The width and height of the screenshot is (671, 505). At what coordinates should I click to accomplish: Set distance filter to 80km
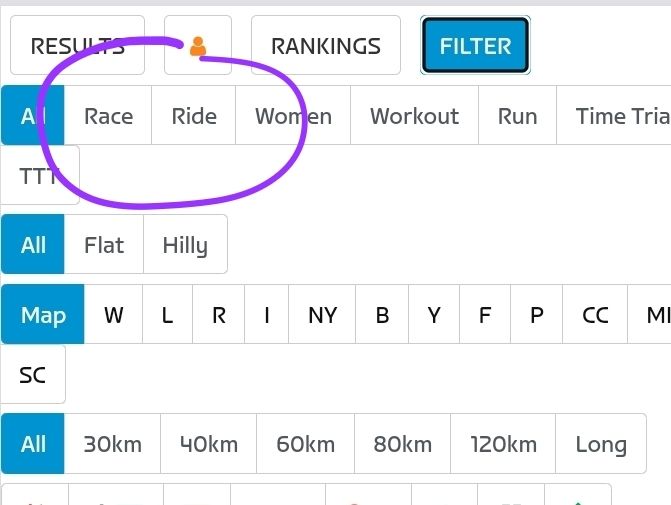click(402, 444)
